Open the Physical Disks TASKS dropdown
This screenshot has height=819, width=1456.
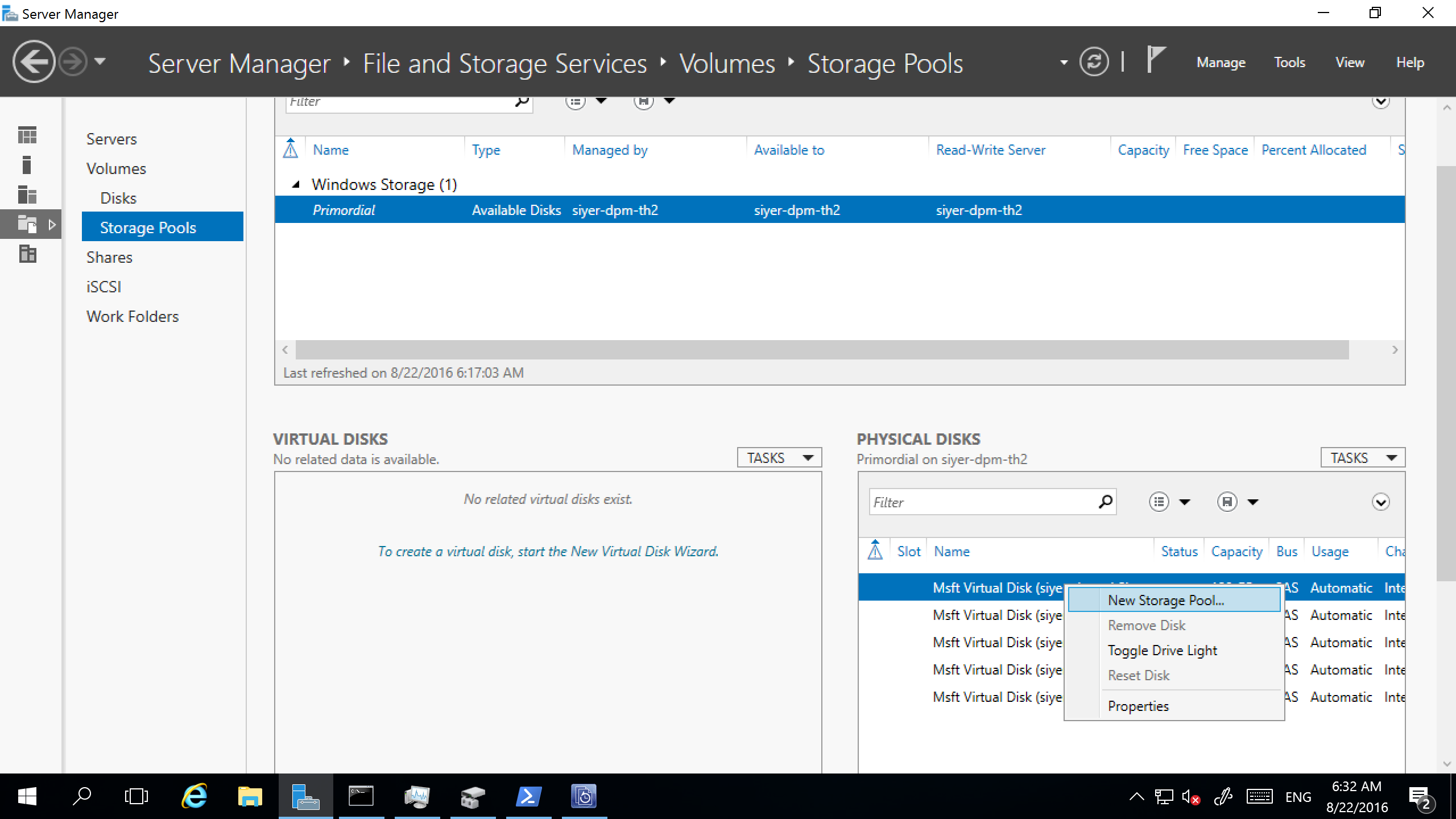[1363, 457]
